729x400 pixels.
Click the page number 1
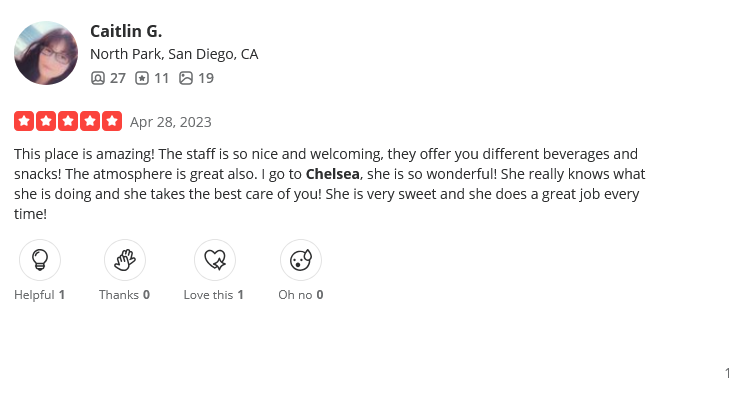click(727, 373)
